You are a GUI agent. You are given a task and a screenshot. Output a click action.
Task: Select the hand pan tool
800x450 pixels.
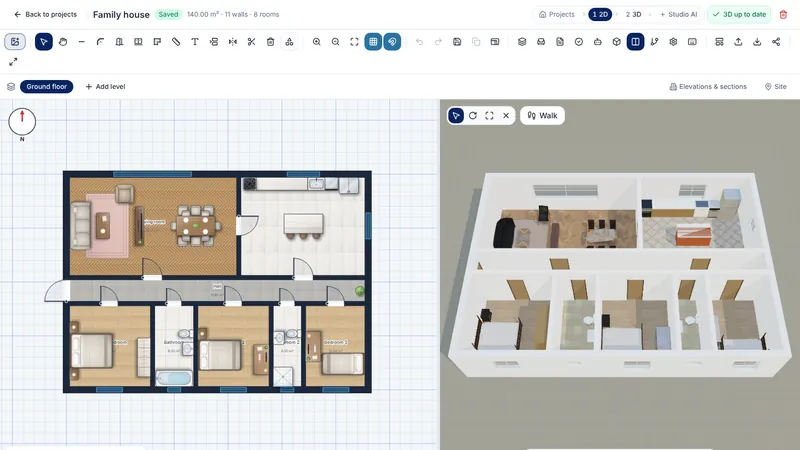[x=63, y=42]
